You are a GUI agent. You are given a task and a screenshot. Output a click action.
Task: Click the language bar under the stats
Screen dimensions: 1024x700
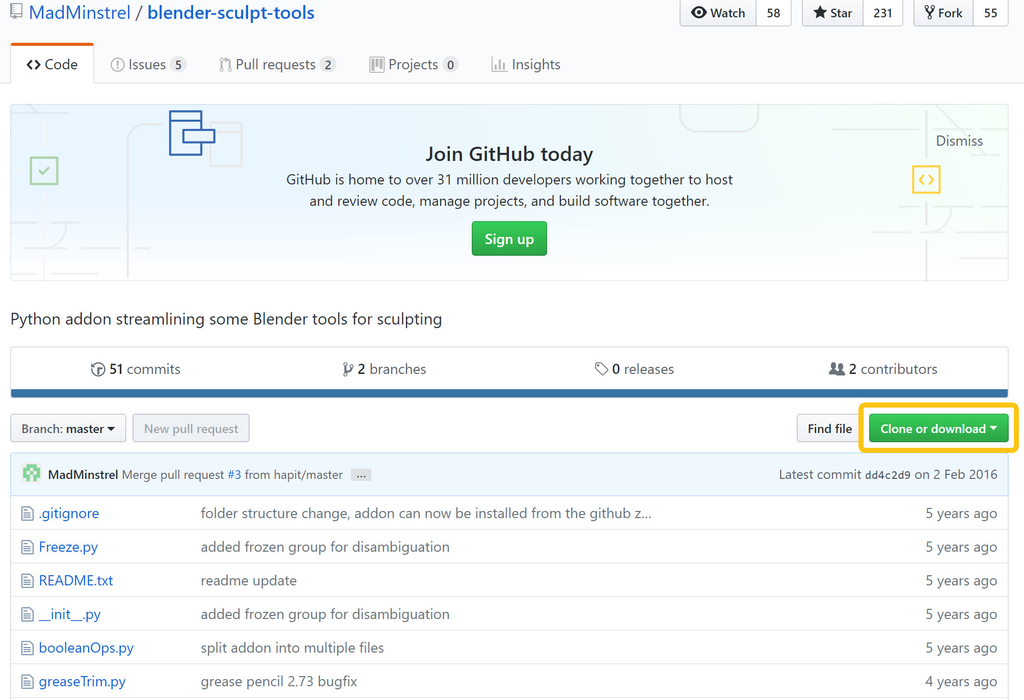[x=509, y=393]
